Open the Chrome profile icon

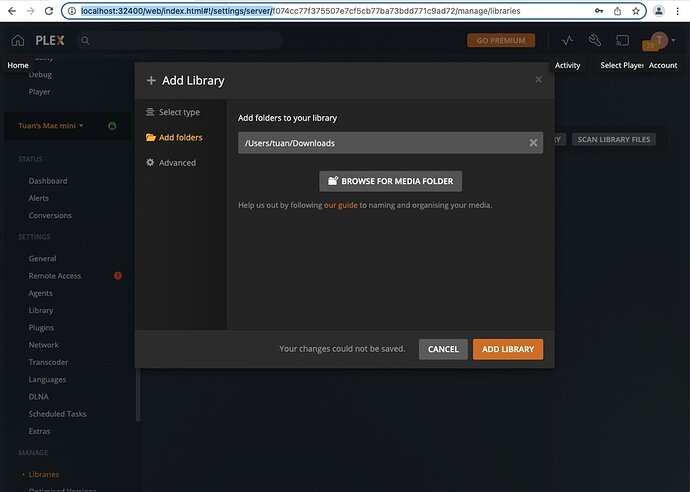659,11
